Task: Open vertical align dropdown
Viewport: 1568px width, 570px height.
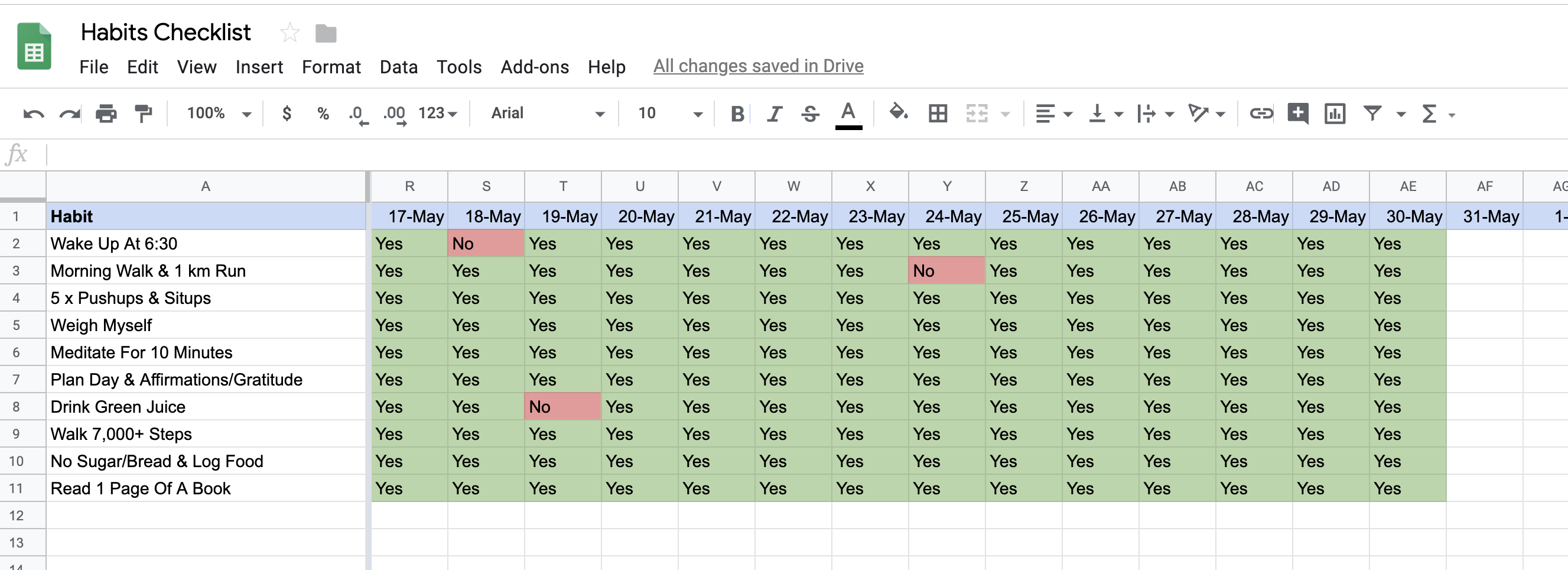Action: [1105, 114]
